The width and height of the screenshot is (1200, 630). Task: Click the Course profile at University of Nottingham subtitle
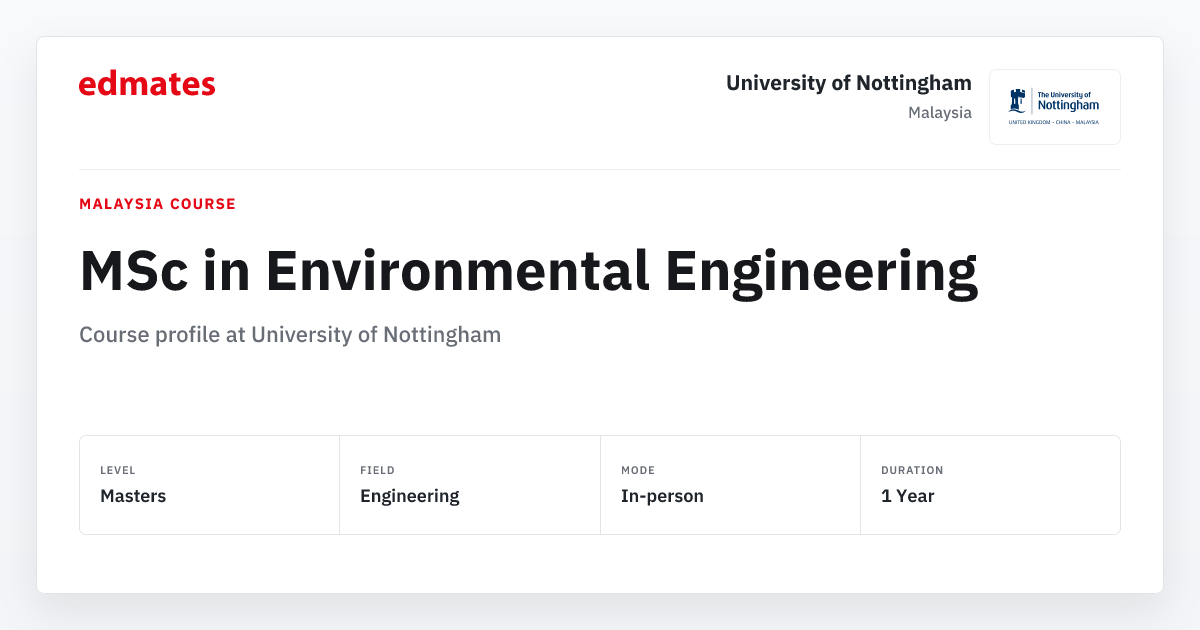pos(290,335)
